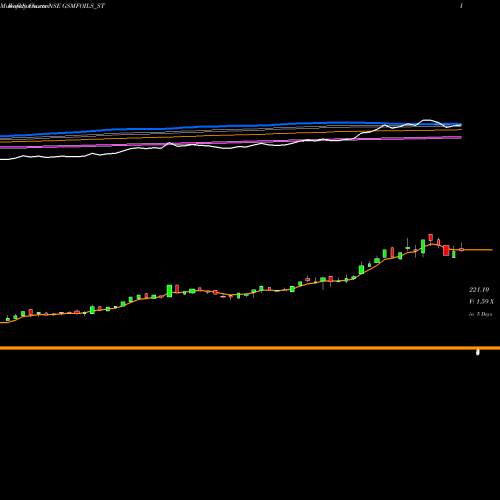Click the small white volume bar below orange line
Screen dimensions: 500x500
tap(478, 352)
